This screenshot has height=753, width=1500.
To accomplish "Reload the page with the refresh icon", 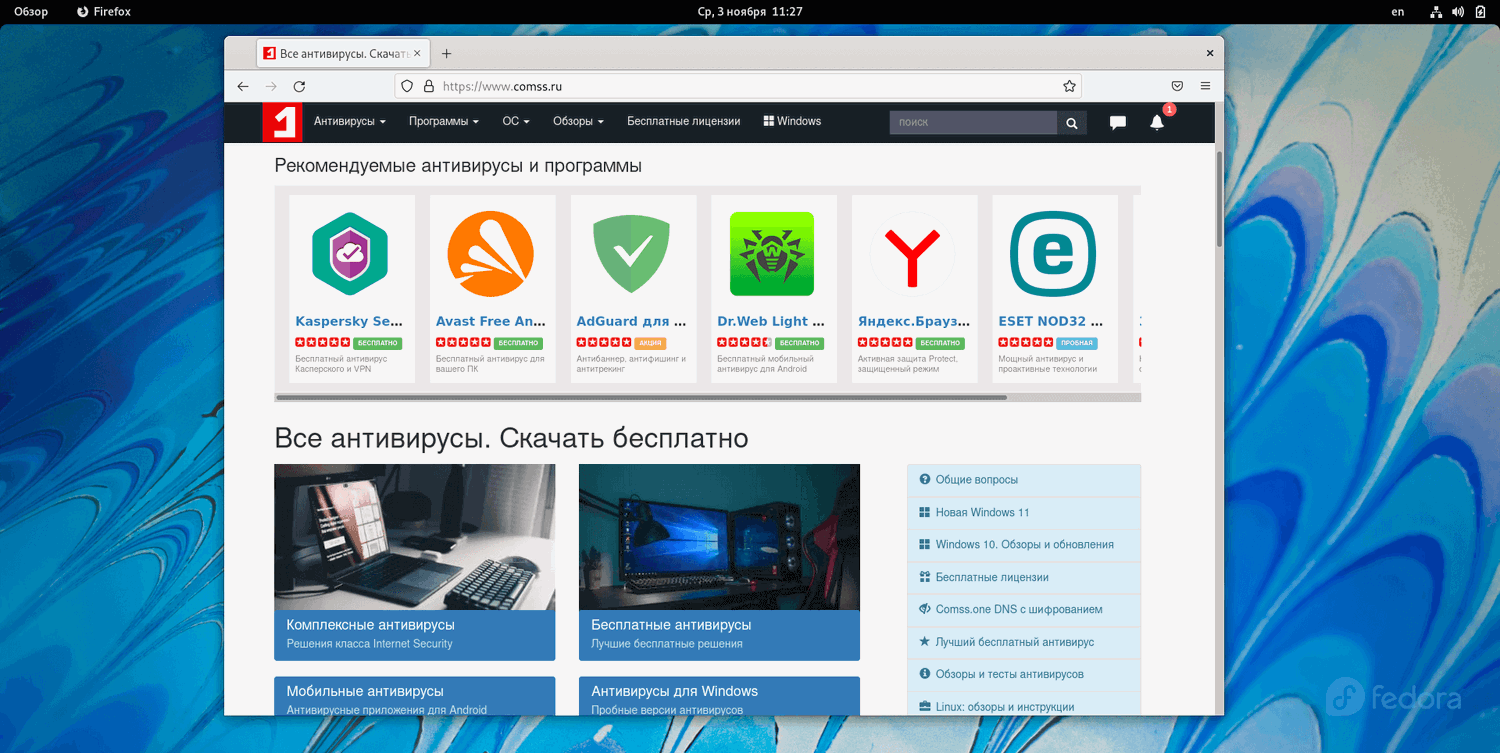I will point(299,87).
